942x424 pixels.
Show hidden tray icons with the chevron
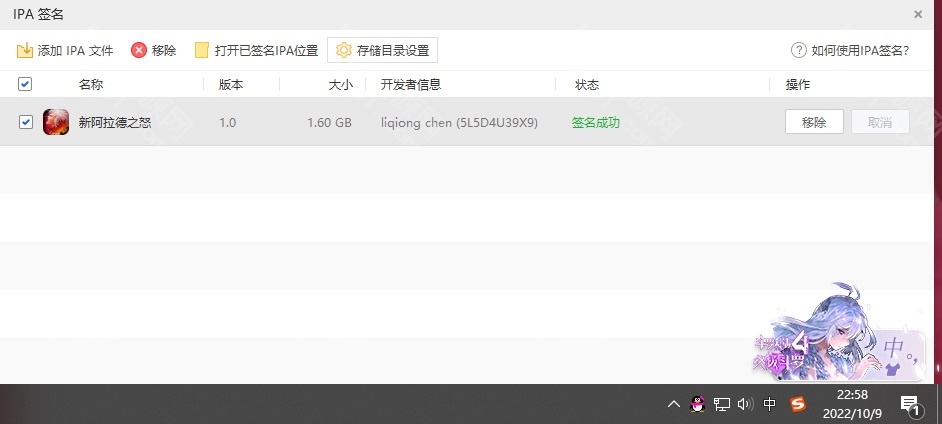coord(674,404)
